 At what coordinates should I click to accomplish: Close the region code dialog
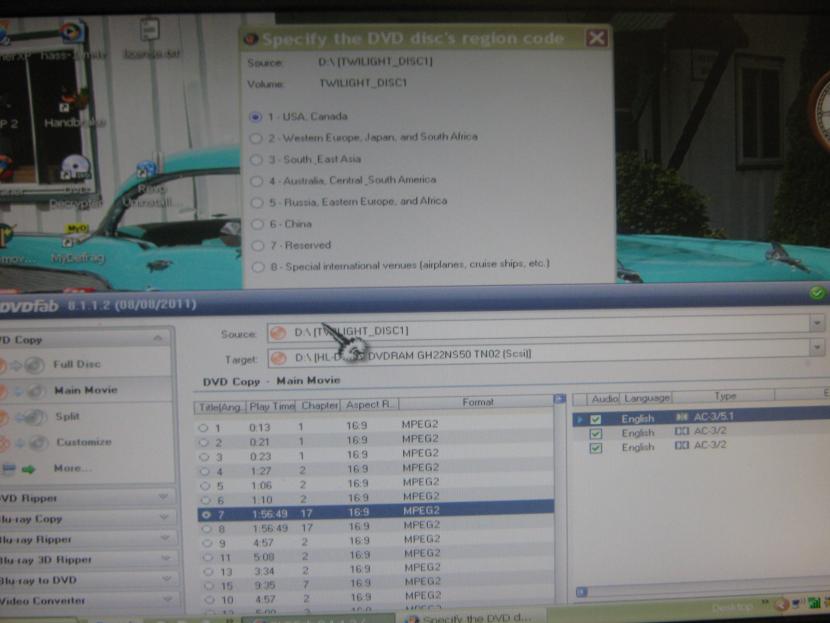(597, 38)
